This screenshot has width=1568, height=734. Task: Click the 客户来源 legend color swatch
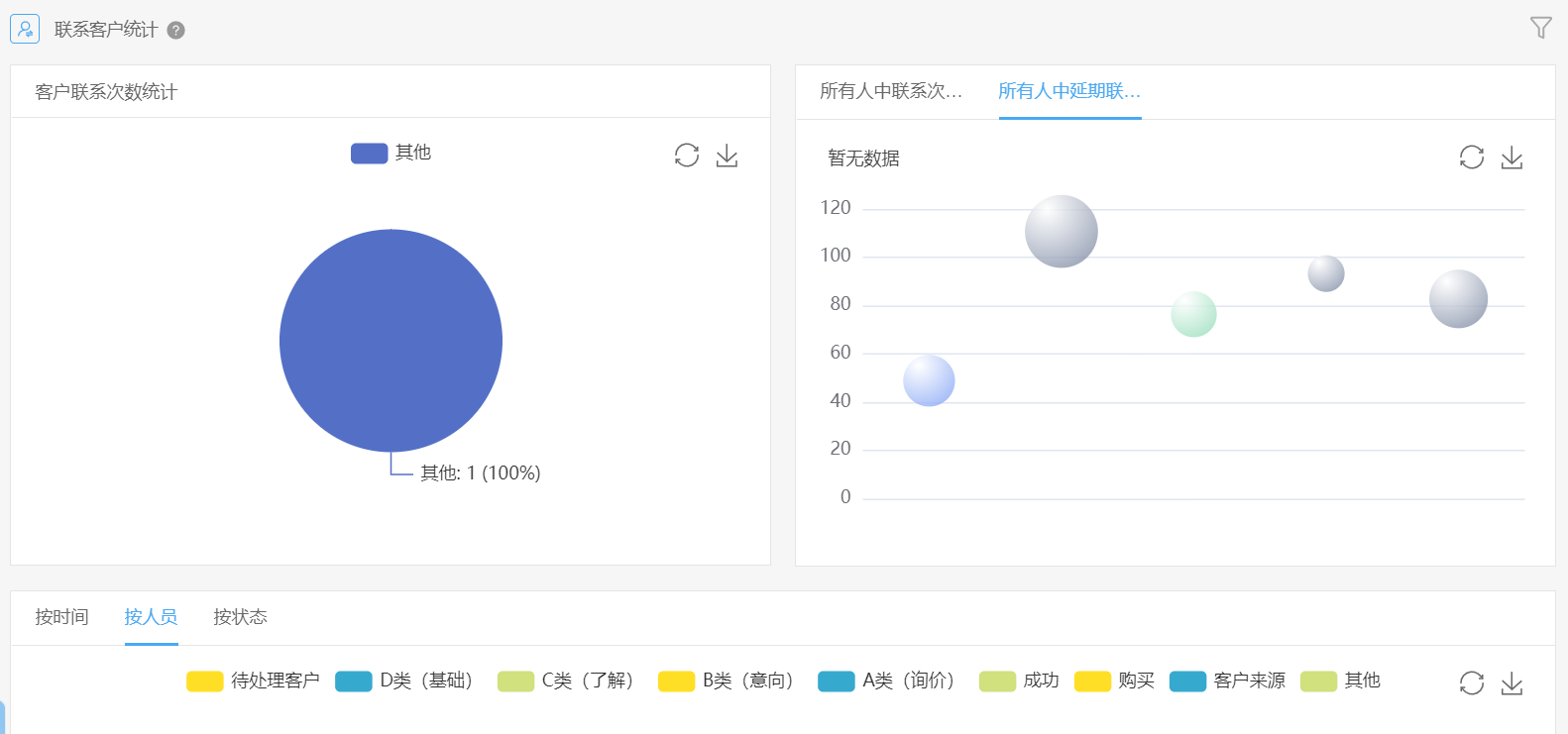[1187, 682]
